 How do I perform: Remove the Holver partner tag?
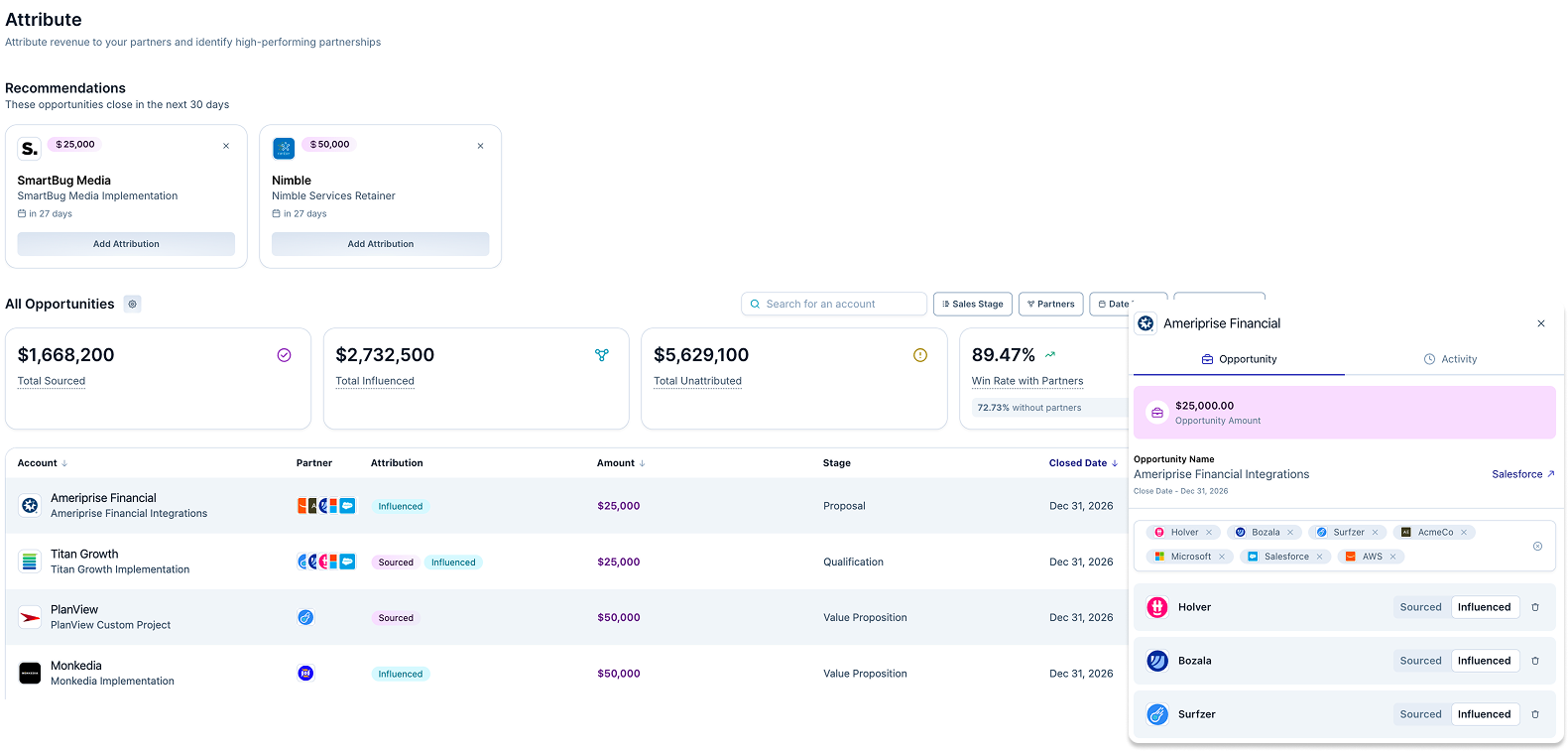coord(1209,533)
